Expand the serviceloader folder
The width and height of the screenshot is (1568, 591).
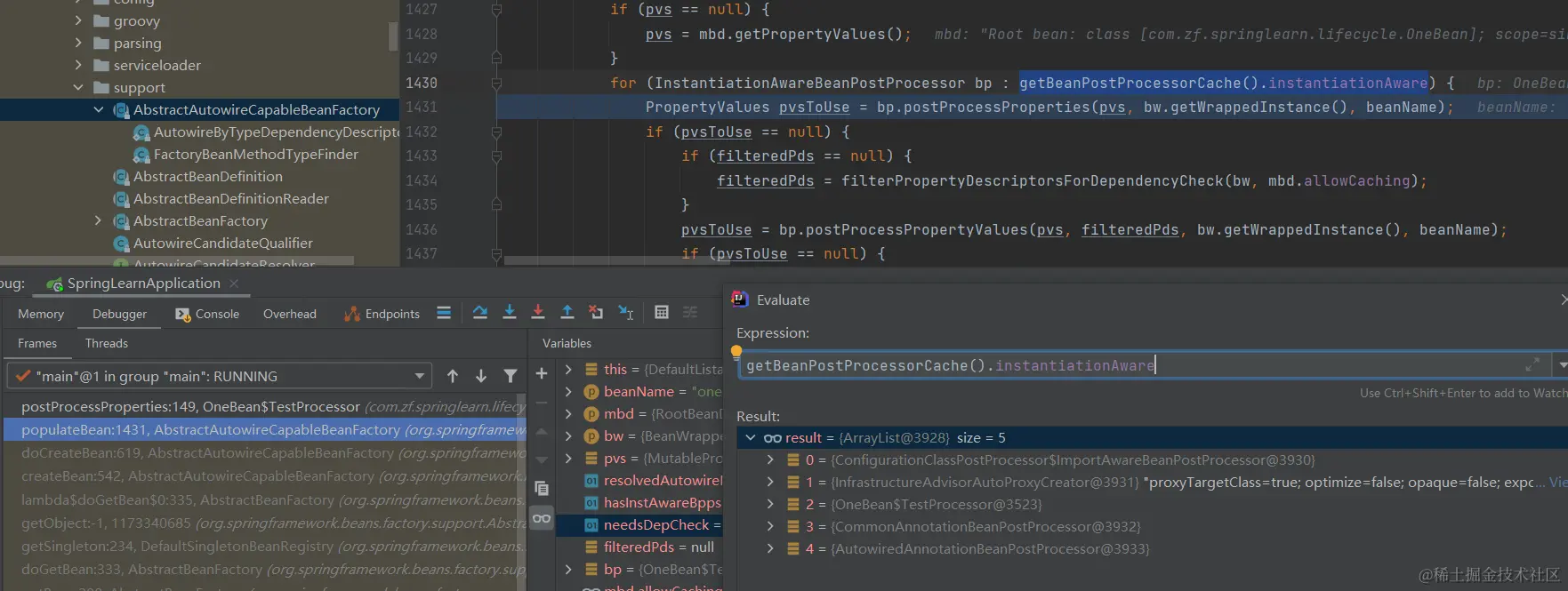tap(78, 65)
